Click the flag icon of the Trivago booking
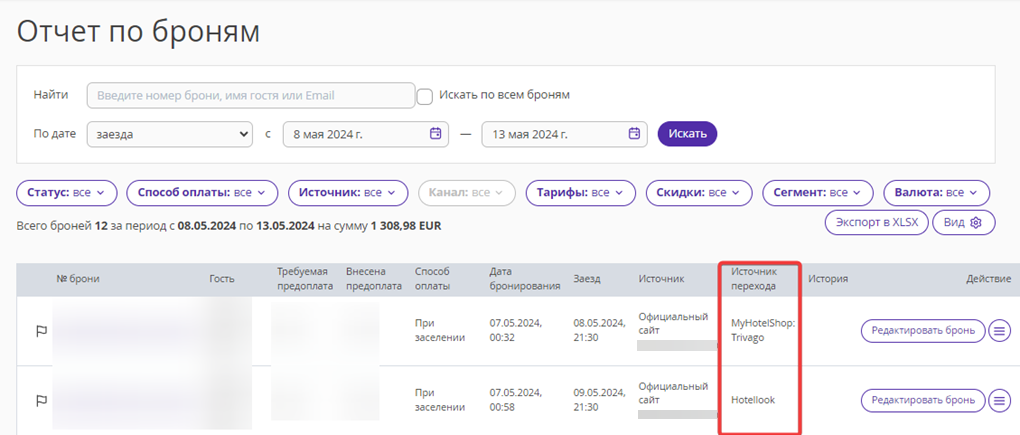1020x435 pixels. (42, 332)
